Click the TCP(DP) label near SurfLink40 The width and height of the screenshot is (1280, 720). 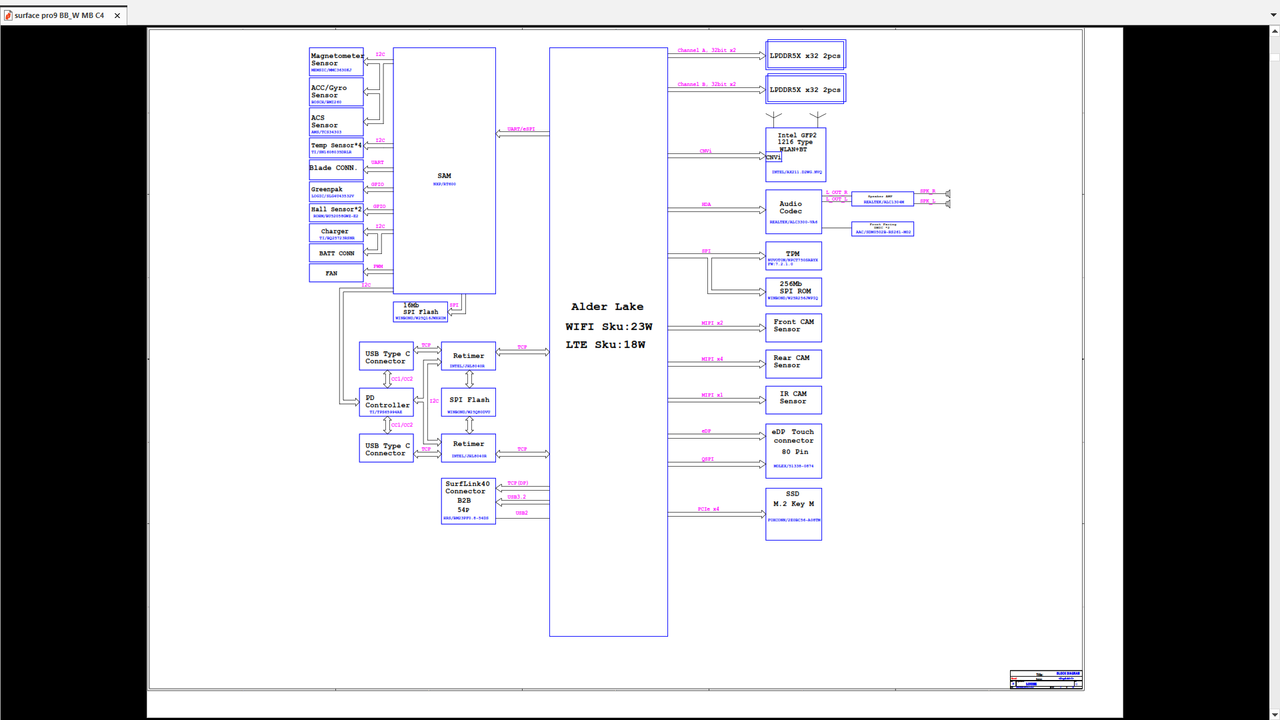tap(518, 484)
